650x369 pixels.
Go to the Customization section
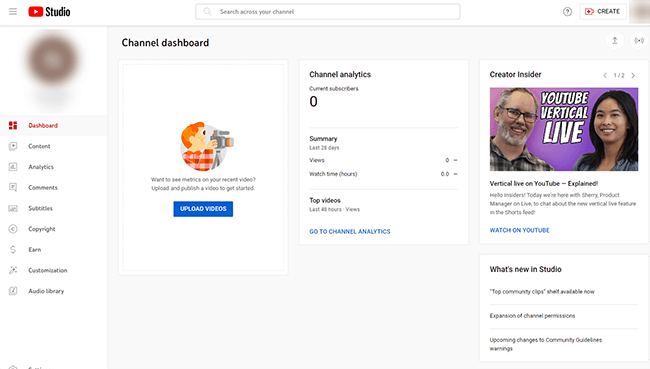[53, 270]
